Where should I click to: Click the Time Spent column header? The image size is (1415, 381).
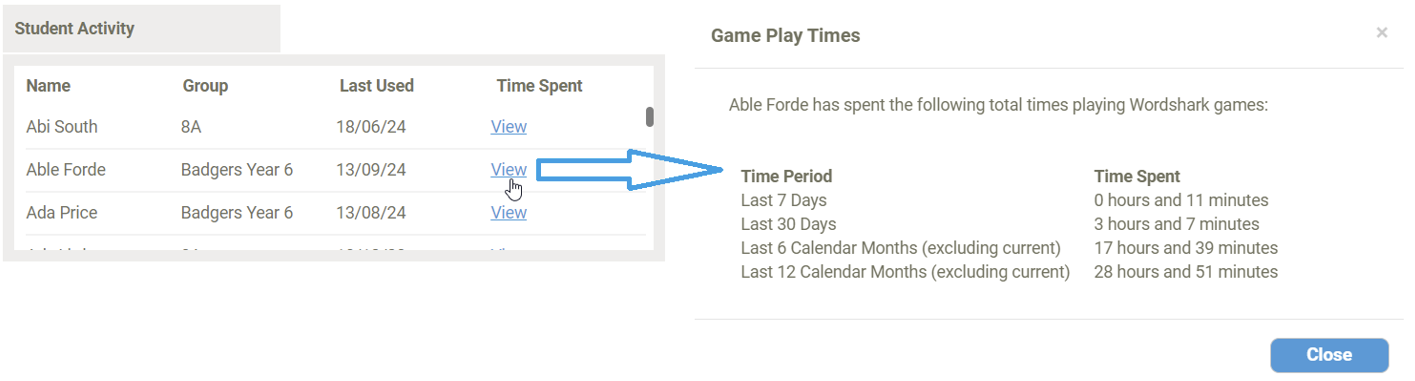539,86
